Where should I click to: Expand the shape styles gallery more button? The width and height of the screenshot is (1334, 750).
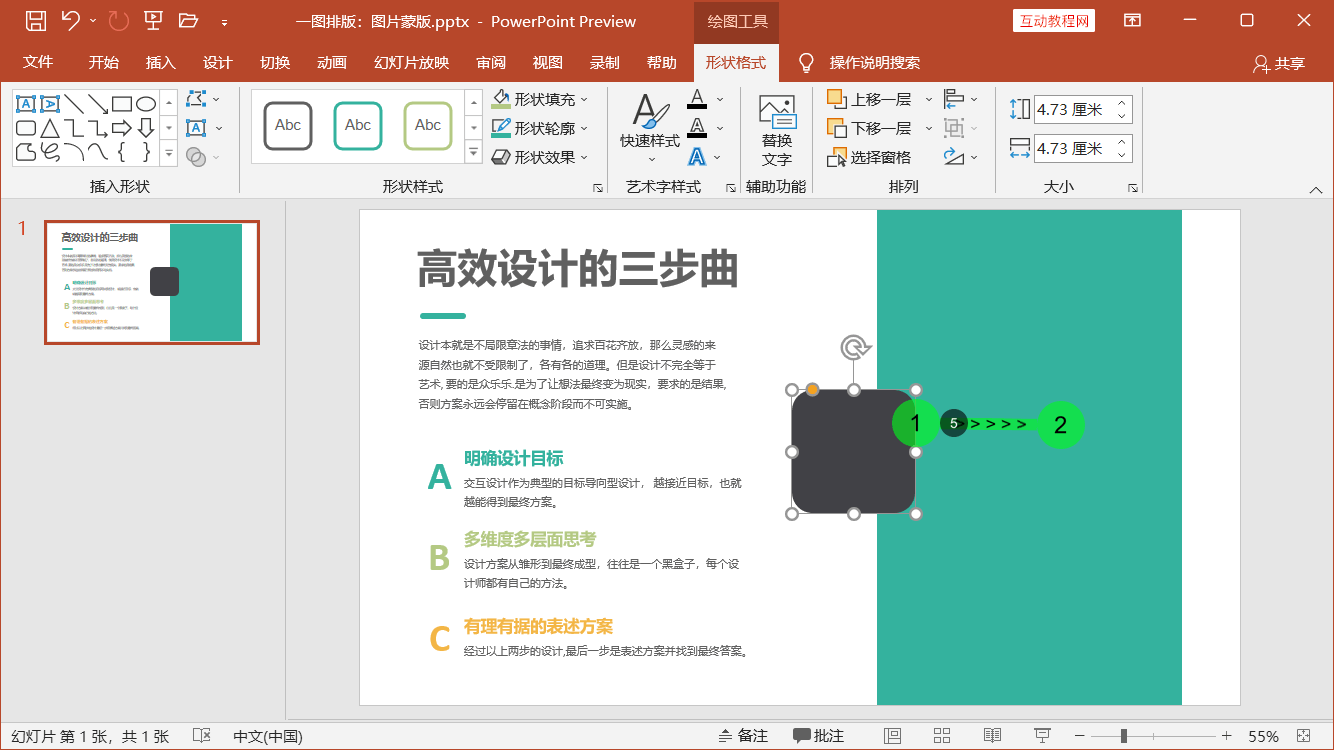pyautogui.click(x=474, y=153)
